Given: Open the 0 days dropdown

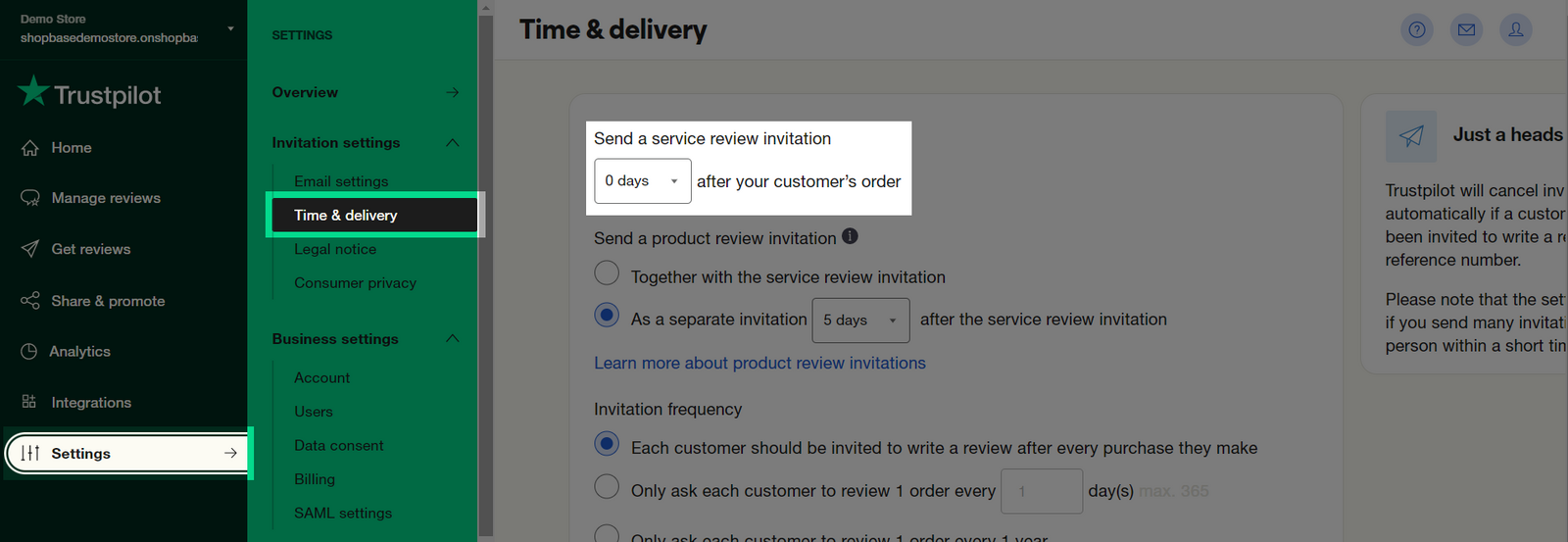Looking at the screenshot, I should coord(643,181).
